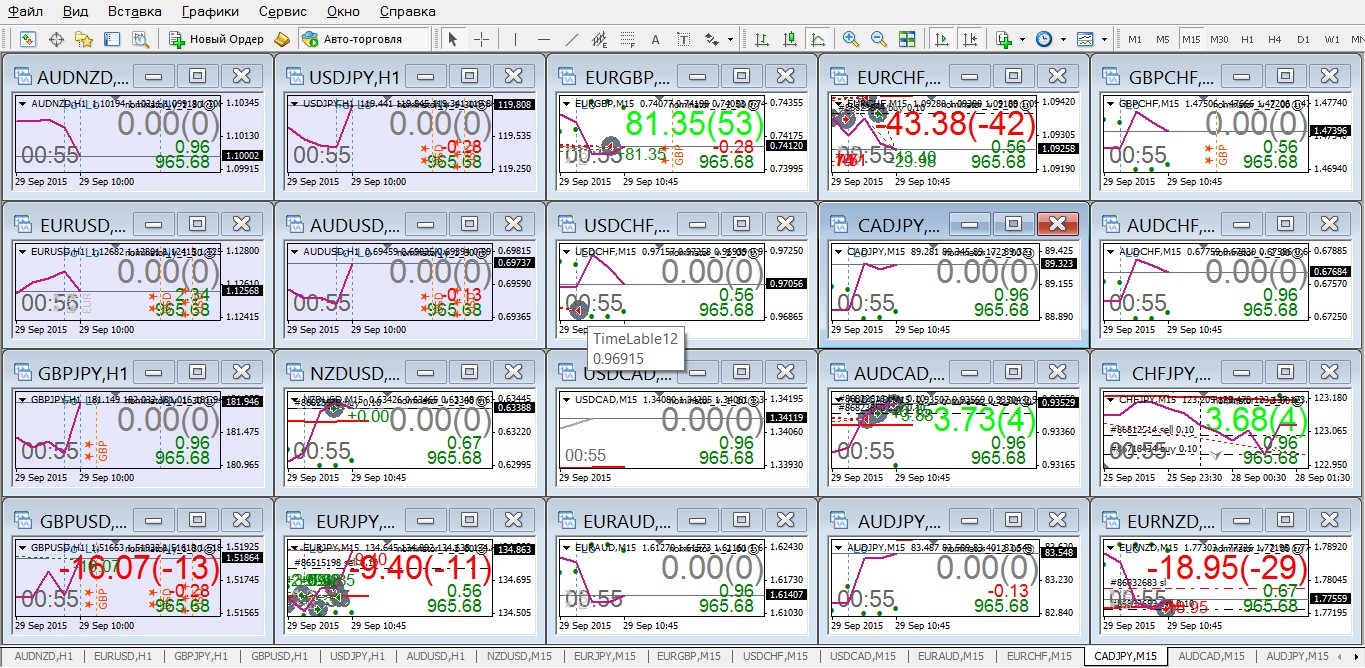Set timeframe to W1
This screenshot has width=1365, height=668.
[x=1331, y=39]
